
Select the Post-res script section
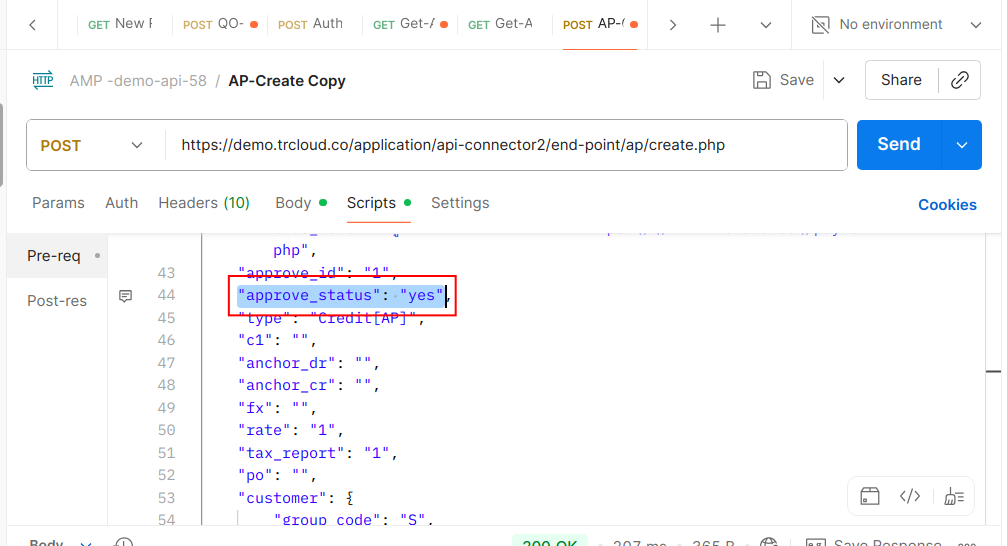click(x=57, y=301)
